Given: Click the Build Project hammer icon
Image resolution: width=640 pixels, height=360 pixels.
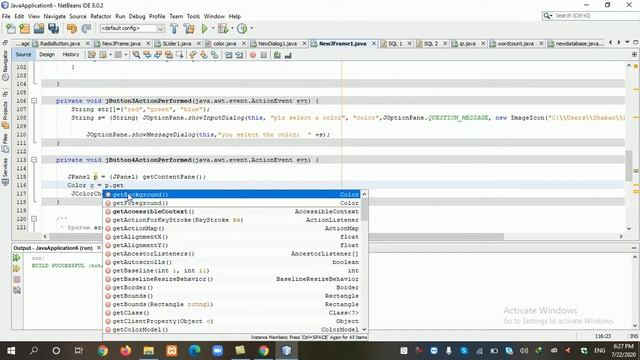Looking at the screenshot, I should pyautogui.click(x=174, y=29).
